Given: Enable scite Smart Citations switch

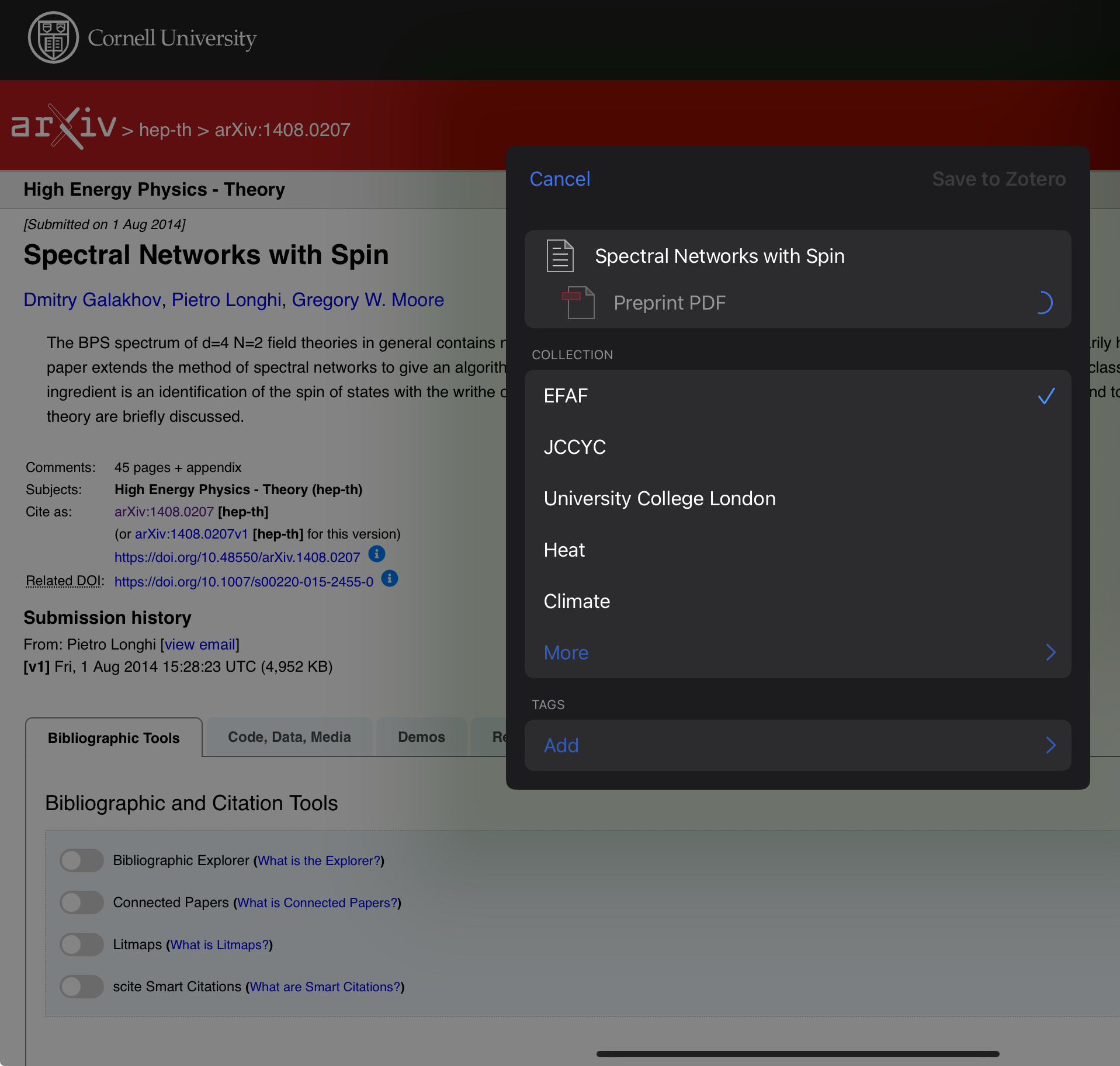Looking at the screenshot, I should (x=82, y=987).
